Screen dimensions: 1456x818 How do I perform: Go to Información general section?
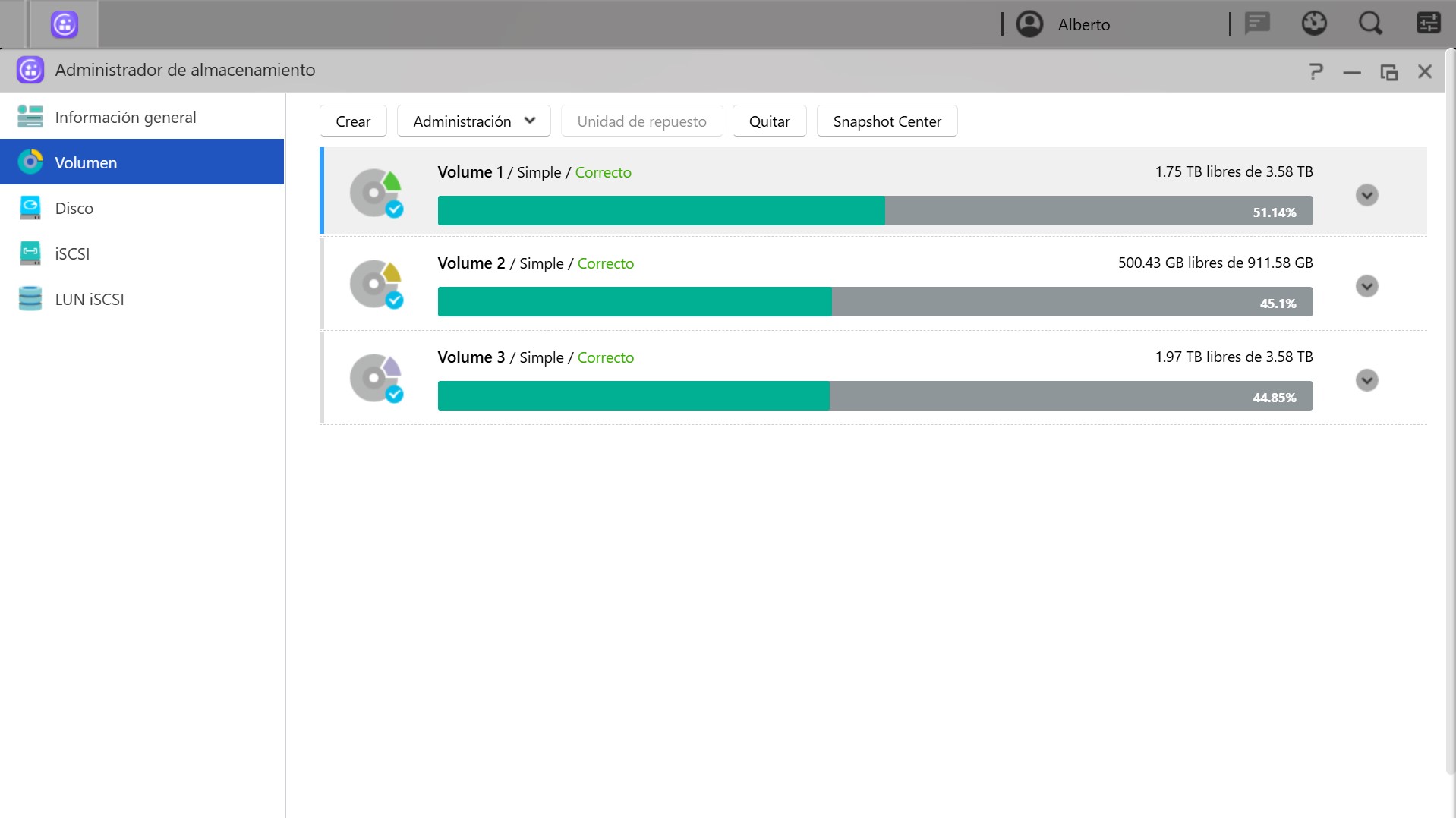(125, 118)
